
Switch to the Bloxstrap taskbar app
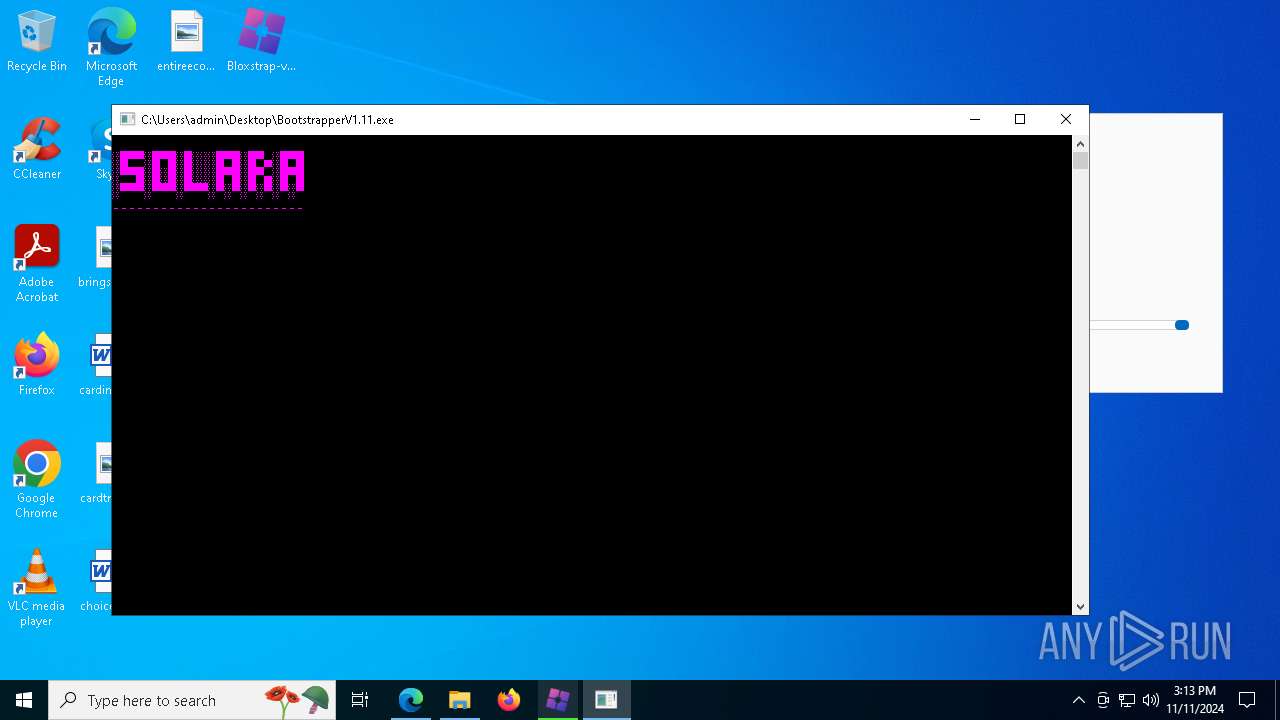click(x=558, y=700)
